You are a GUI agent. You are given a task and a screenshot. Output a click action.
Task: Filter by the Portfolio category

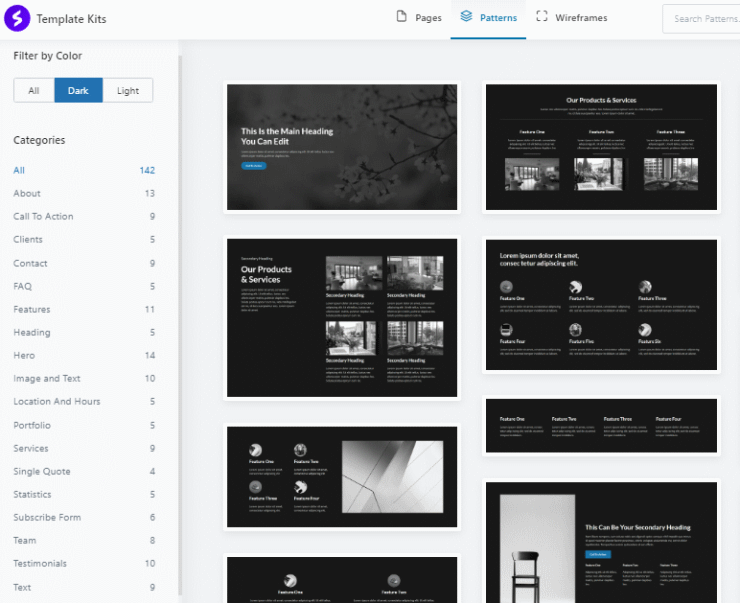point(84,426)
